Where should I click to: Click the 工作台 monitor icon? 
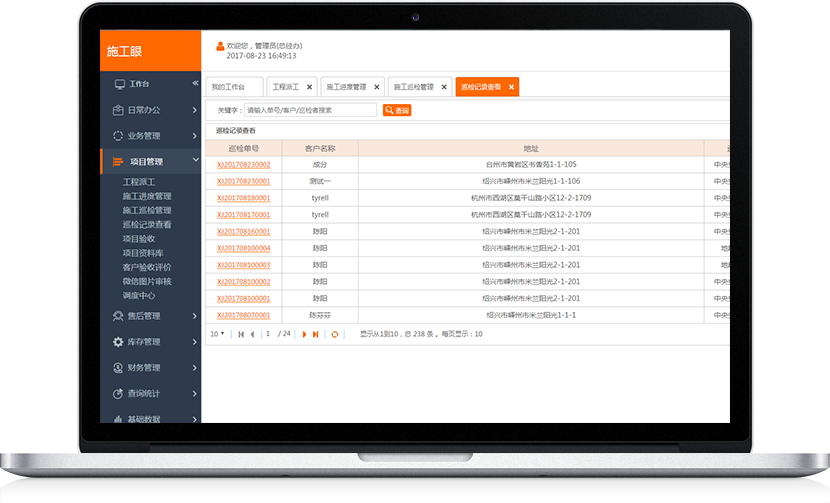click(x=119, y=84)
